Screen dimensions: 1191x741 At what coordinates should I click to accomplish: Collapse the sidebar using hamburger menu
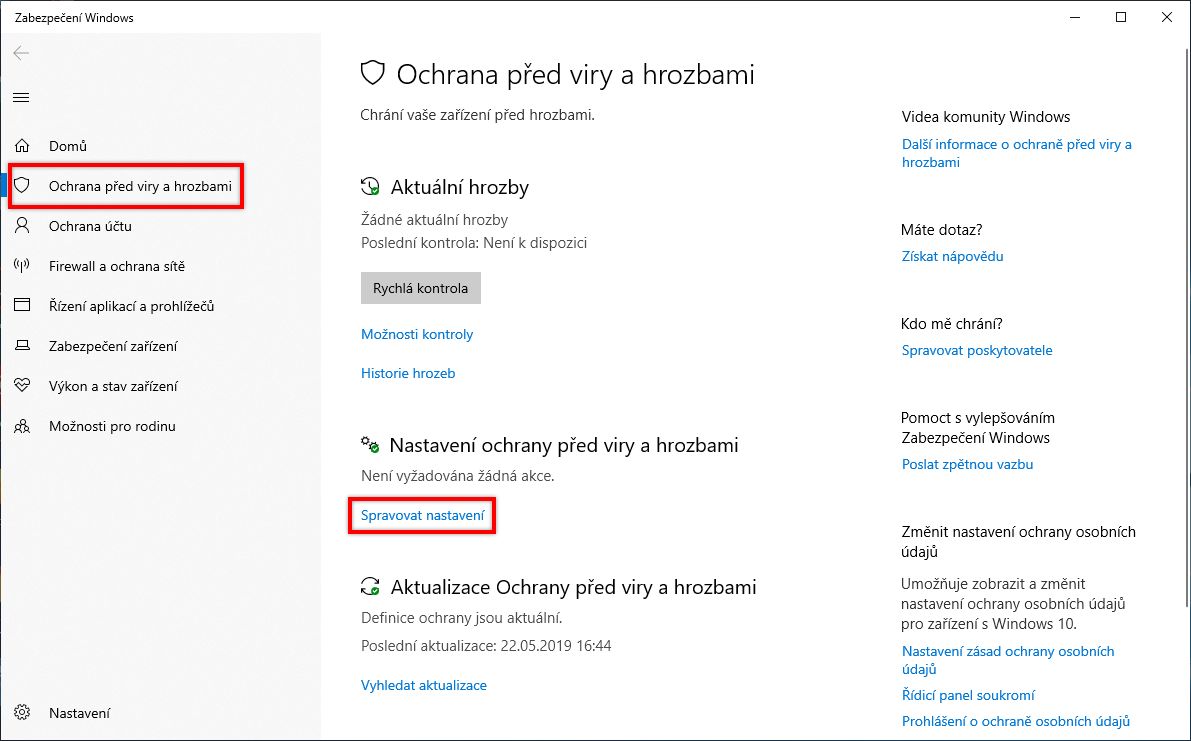(x=21, y=97)
